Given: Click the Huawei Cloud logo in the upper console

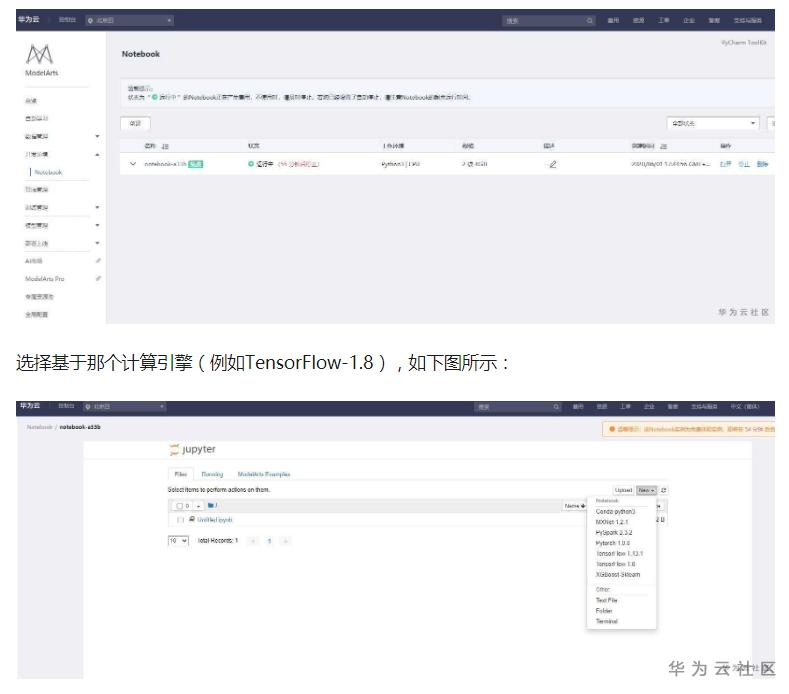Looking at the screenshot, I should click(29, 20).
